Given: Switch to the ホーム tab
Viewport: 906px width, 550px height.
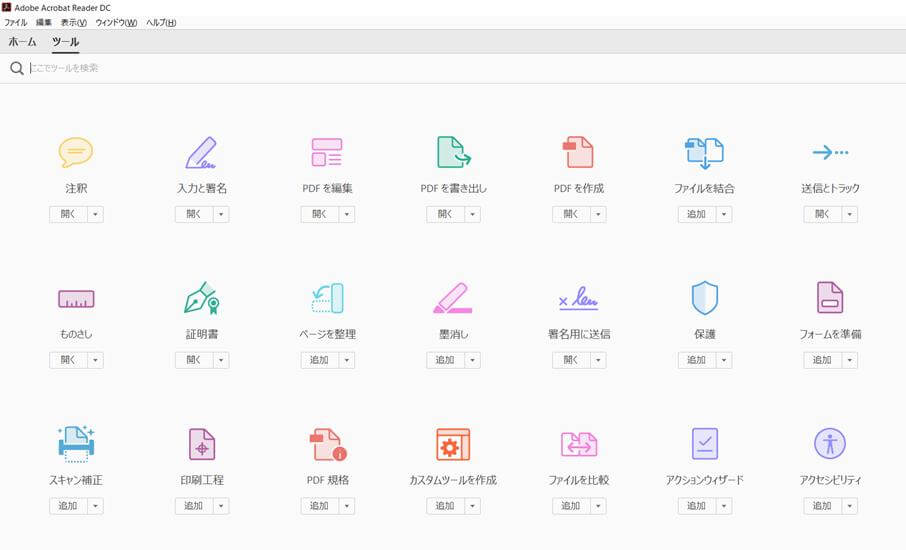Looking at the screenshot, I should tap(22, 42).
